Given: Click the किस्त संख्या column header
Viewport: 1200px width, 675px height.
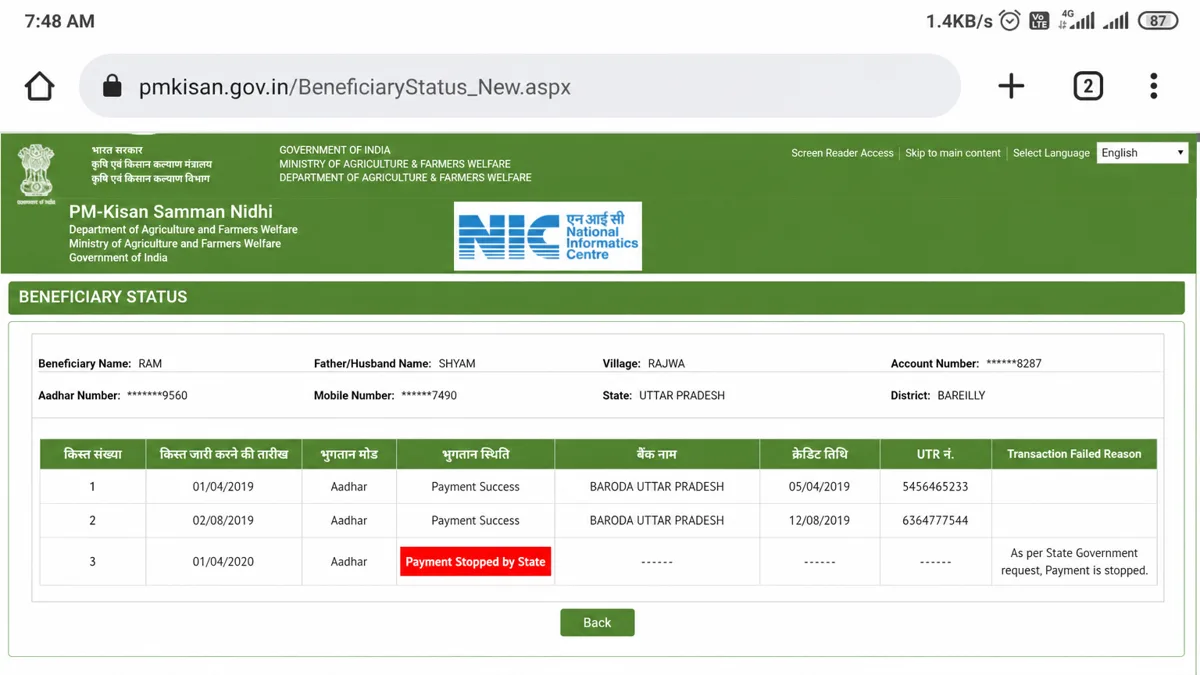Looking at the screenshot, I should click(92, 454).
